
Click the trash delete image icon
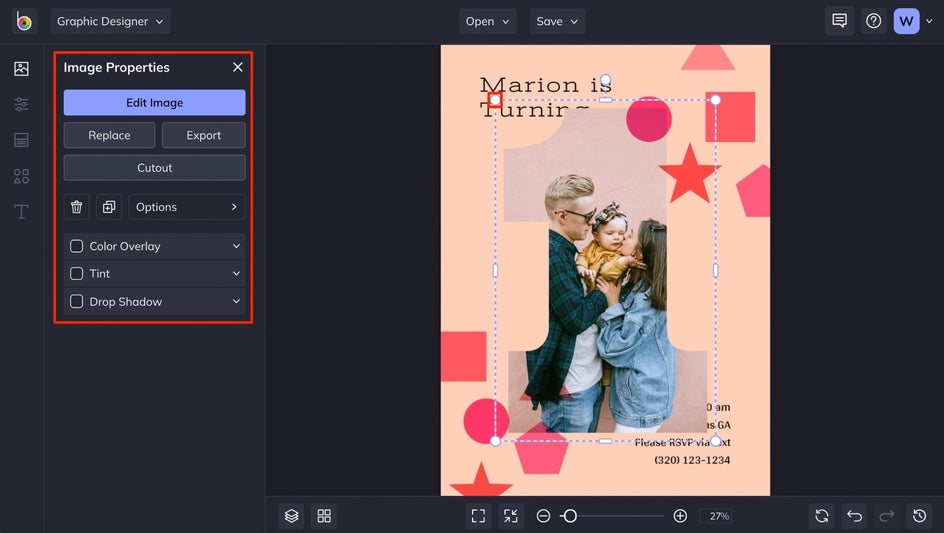(77, 207)
